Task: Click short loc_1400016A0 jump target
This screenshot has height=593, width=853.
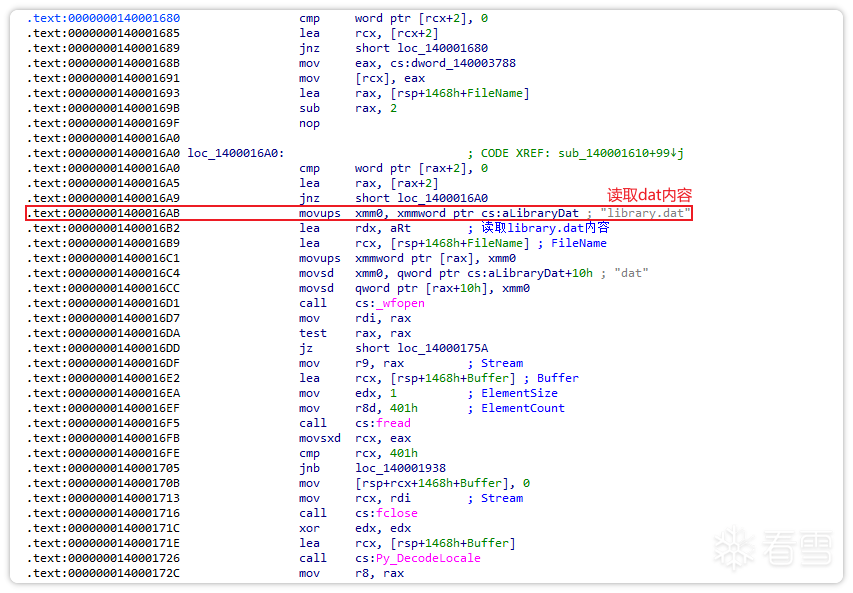Action: pos(422,199)
